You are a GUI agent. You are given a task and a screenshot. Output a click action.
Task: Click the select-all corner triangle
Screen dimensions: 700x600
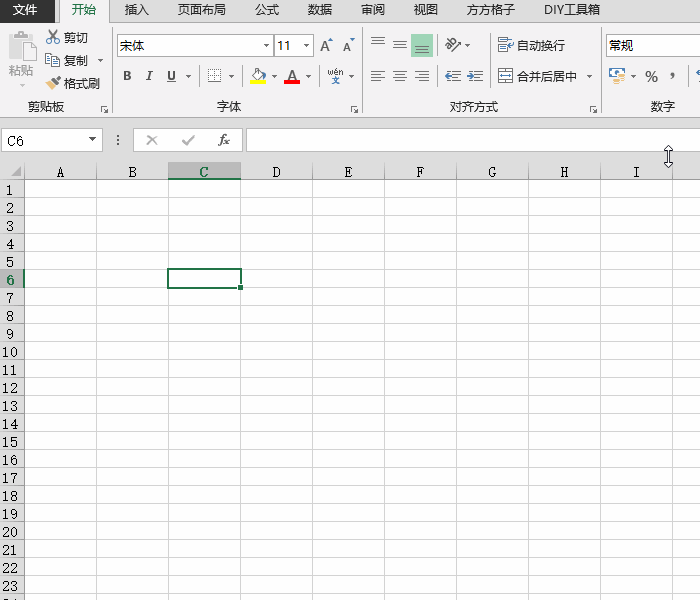click(x=15, y=171)
